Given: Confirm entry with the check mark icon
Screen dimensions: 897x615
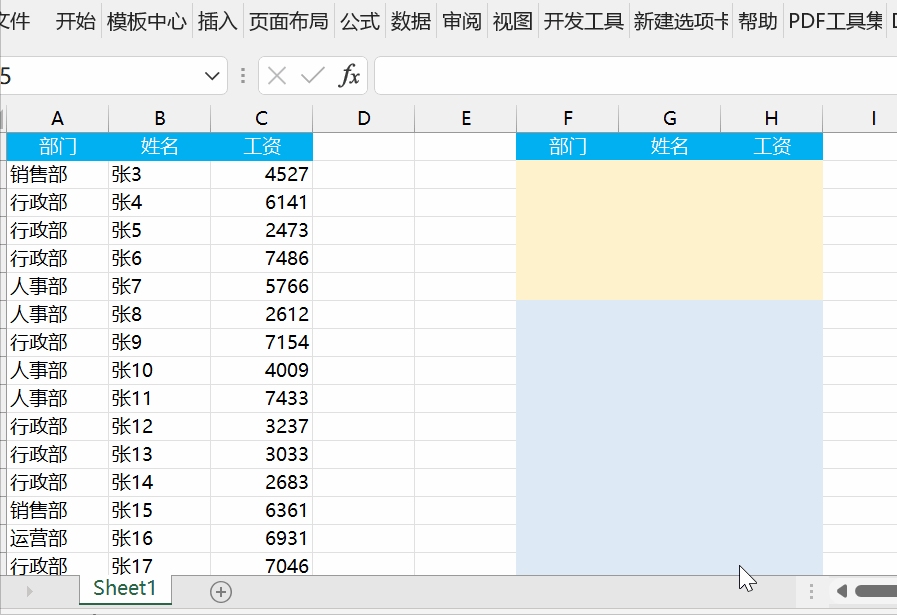Looking at the screenshot, I should [x=311, y=75].
